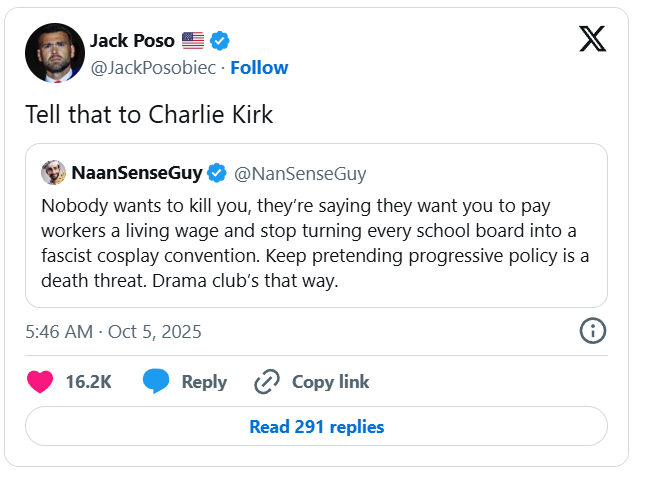Open NaanSenseGuy's small avatar
647x479 pixels.
[53, 173]
